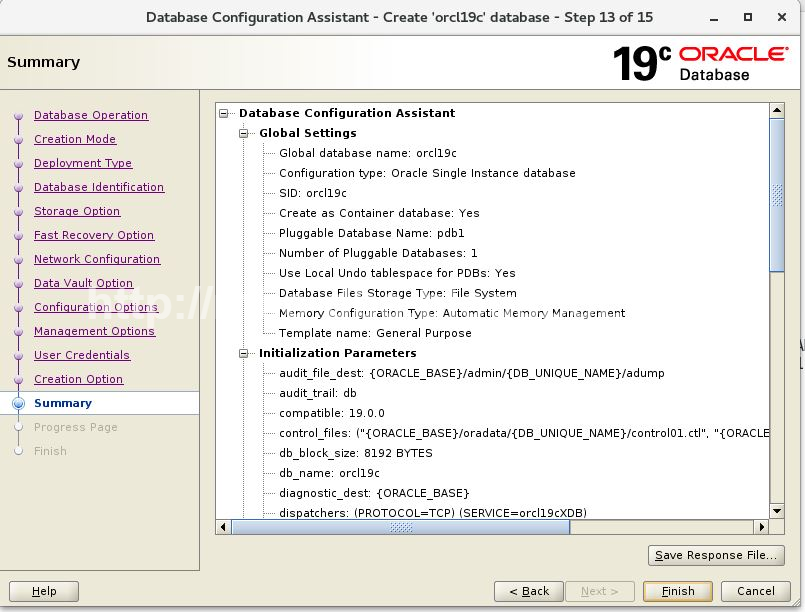This screenshot has width=805, height=612.
Task: Open Management Options step
Action: [x=94, y=331]
